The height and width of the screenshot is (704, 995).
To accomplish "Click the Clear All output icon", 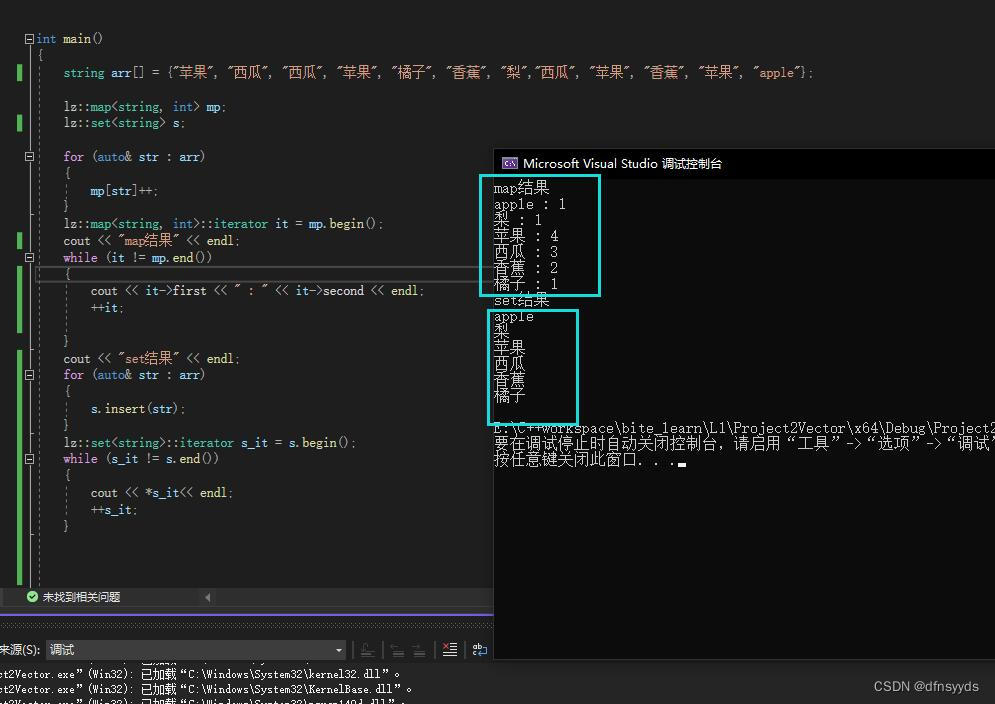I will (x=449, y=649).
